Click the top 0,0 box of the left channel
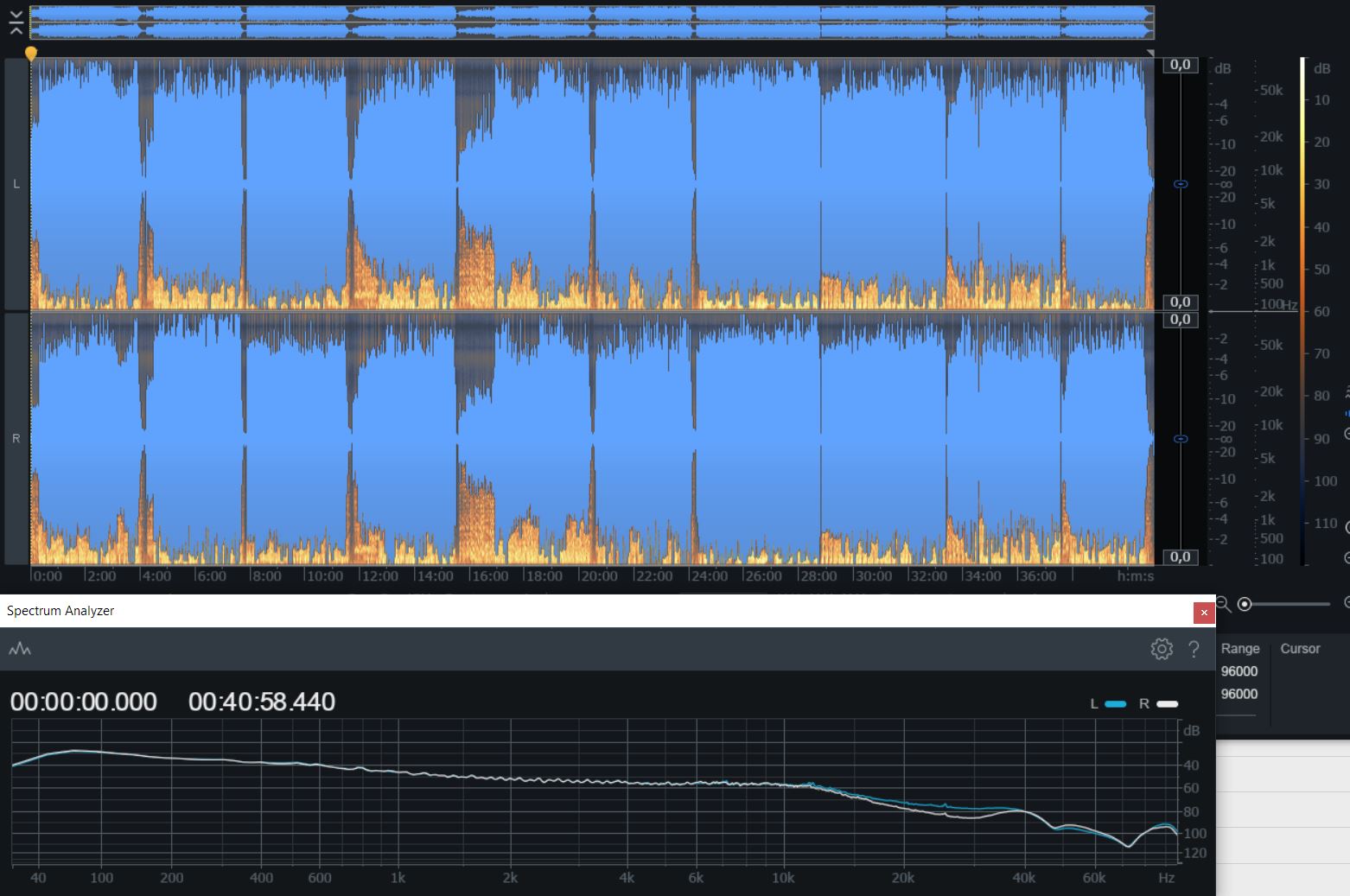Image resolution: width=1350 pixels, height=896 pixels. [x=1181, y=65]
